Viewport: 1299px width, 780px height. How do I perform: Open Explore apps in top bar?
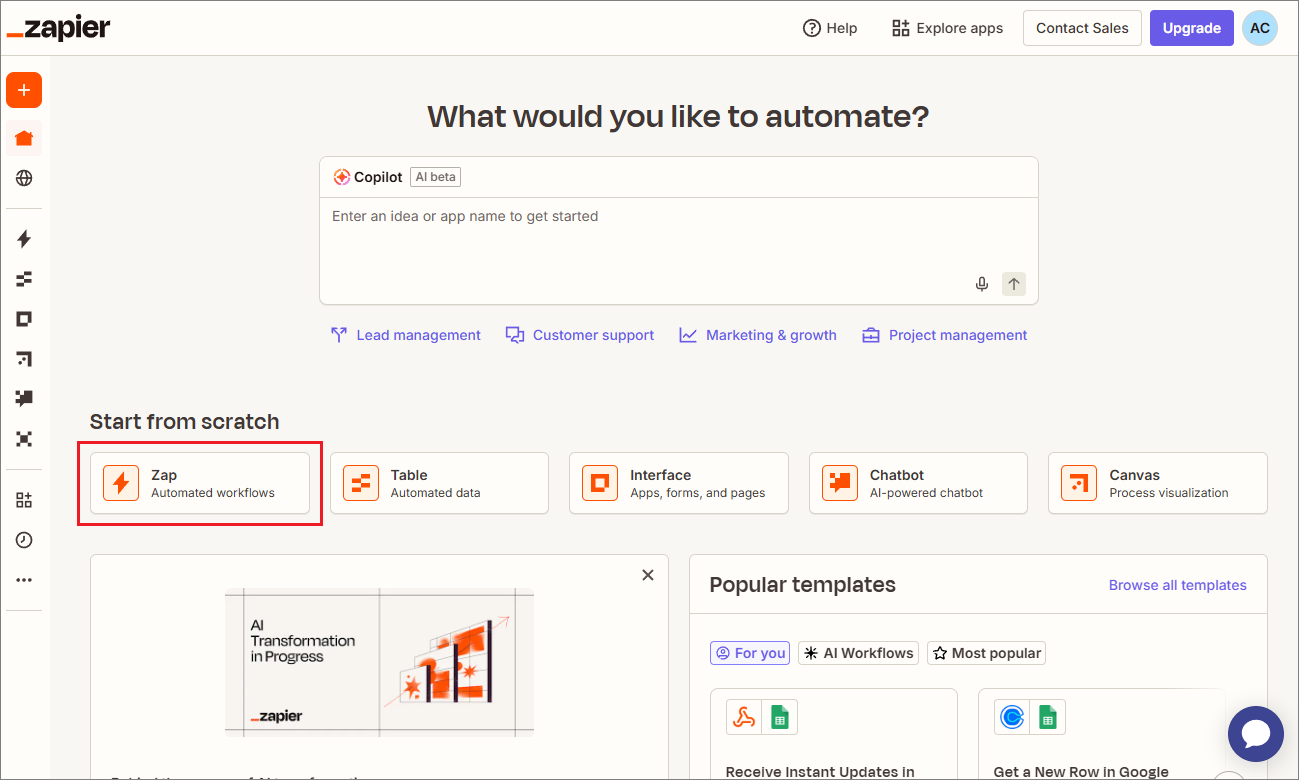tap(947, 28)
